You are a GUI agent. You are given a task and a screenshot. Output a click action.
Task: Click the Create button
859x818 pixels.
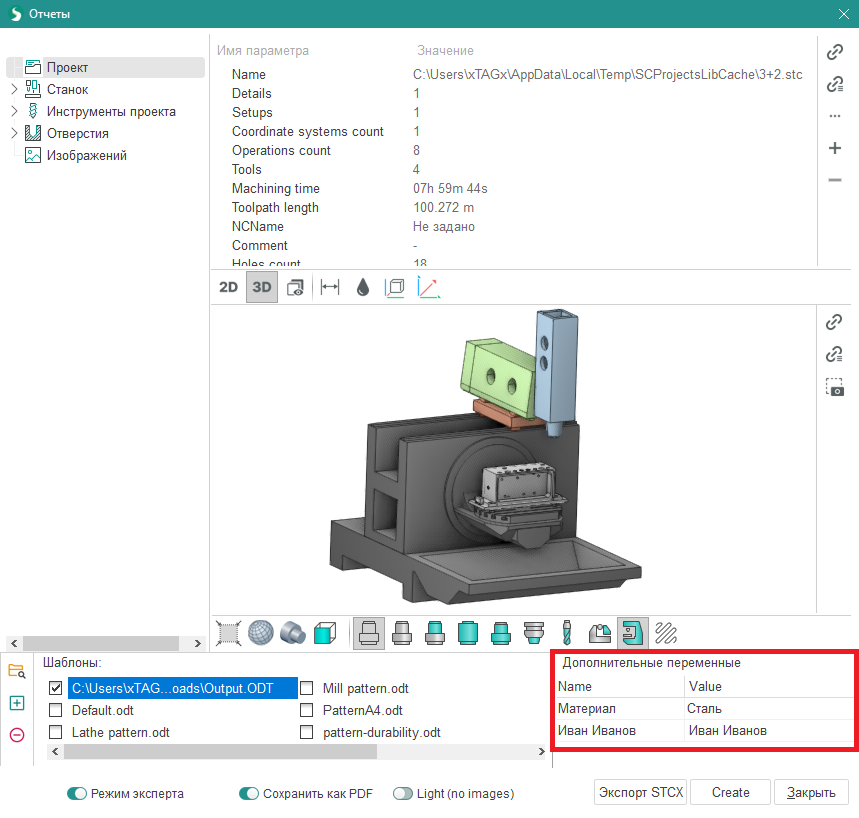point(730,792)
